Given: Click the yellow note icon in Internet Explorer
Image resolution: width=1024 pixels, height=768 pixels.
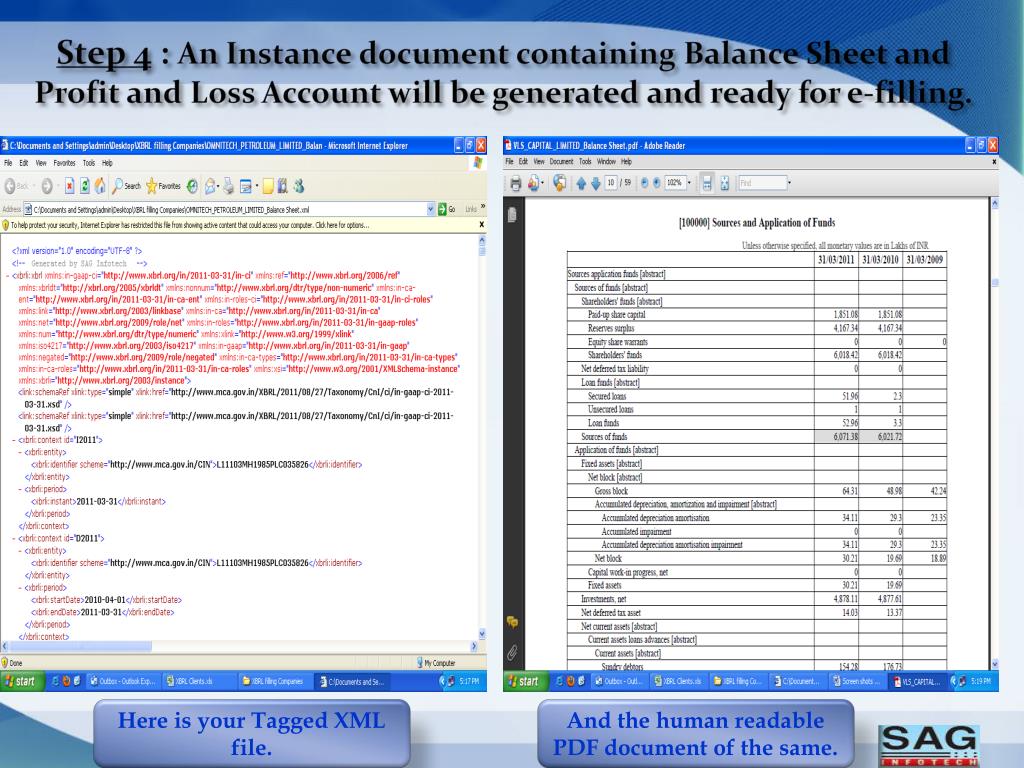Looking at the screenshot, I should 268,186.
